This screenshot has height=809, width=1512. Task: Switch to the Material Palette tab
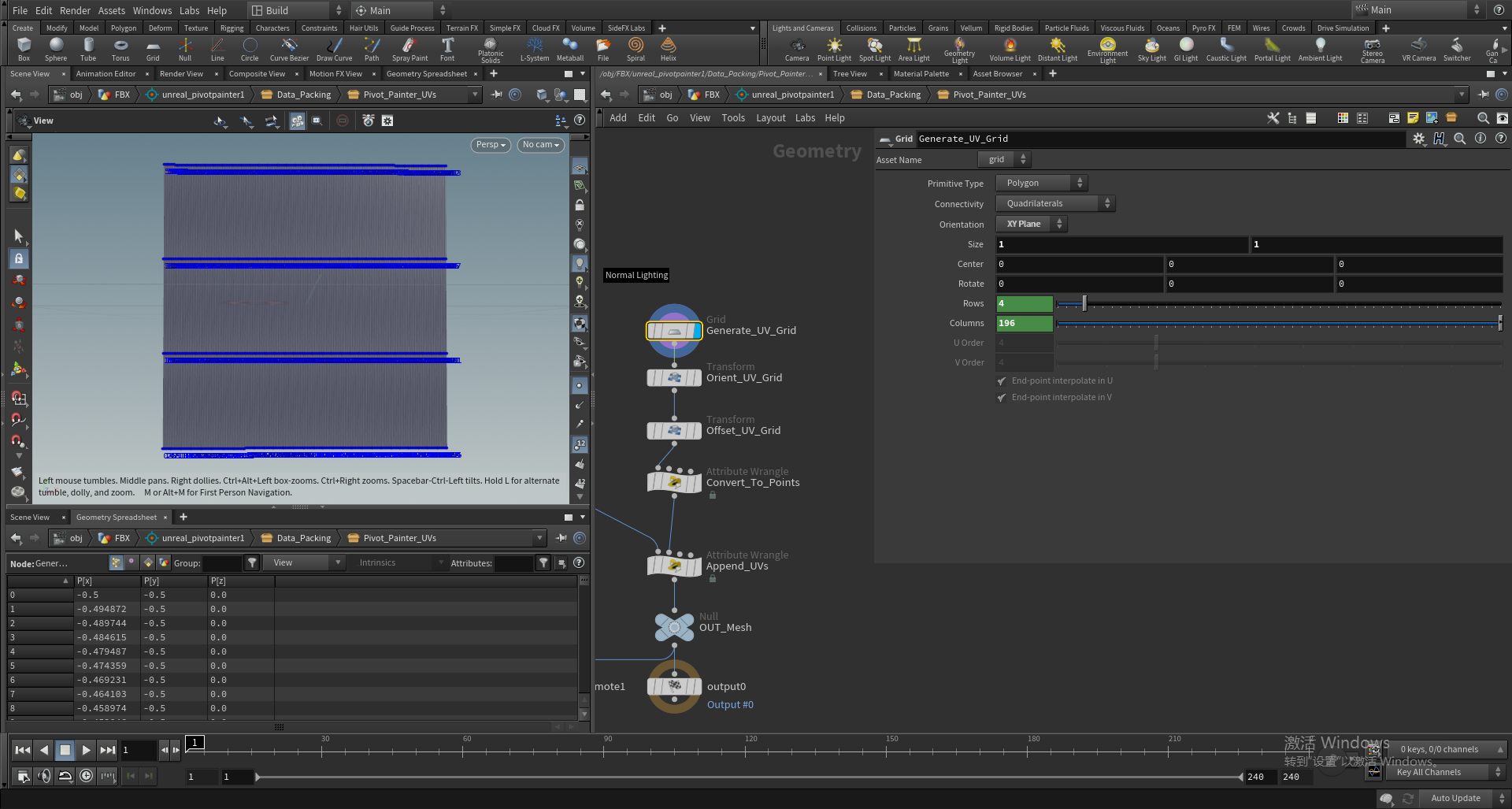(921, 74)
